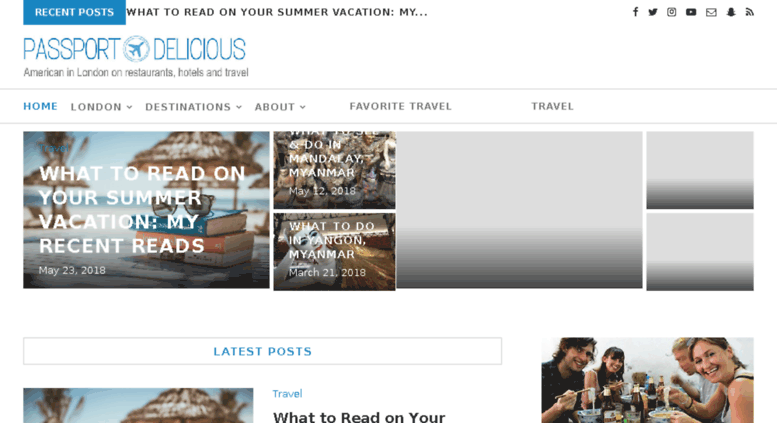
Task: Expand the About dropdown menu
Action: coord(280,107)
